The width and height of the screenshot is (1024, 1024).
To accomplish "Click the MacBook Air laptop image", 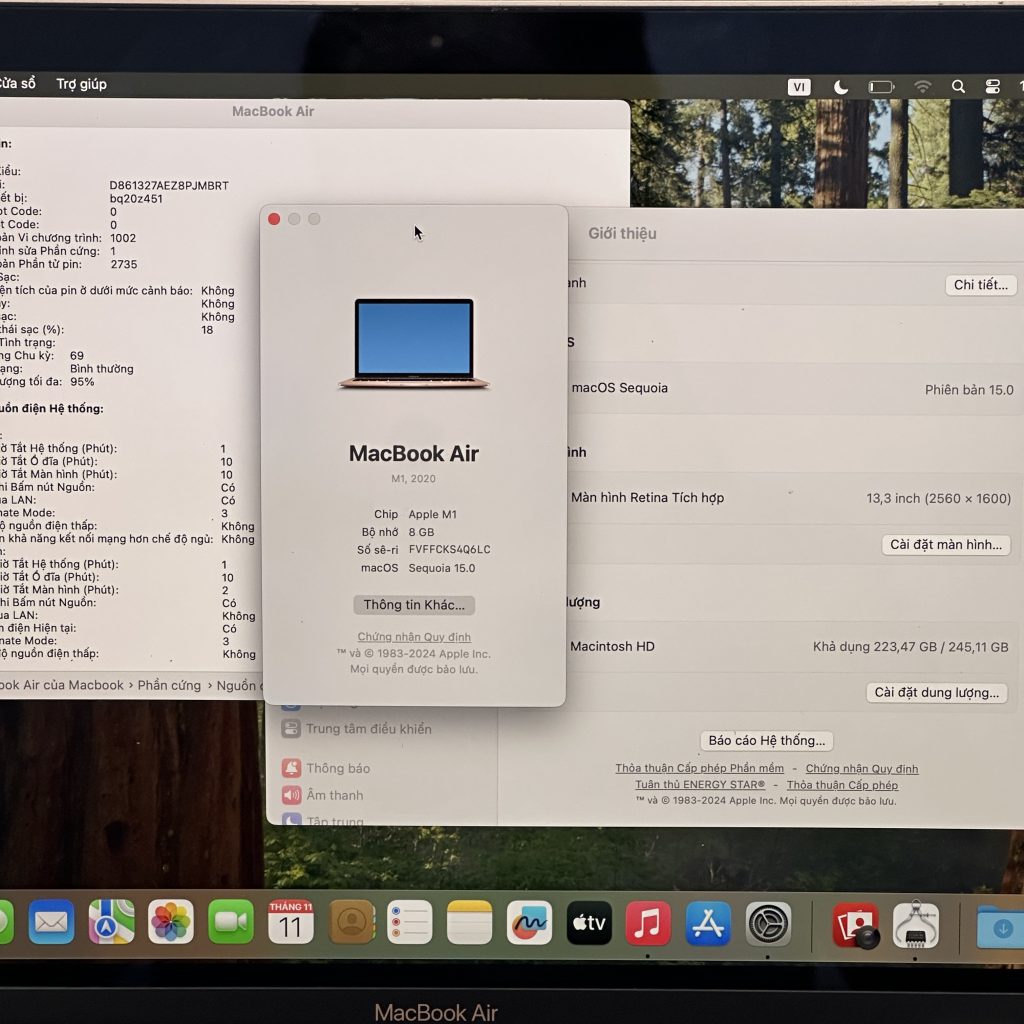I will click(x=414, y=340).
